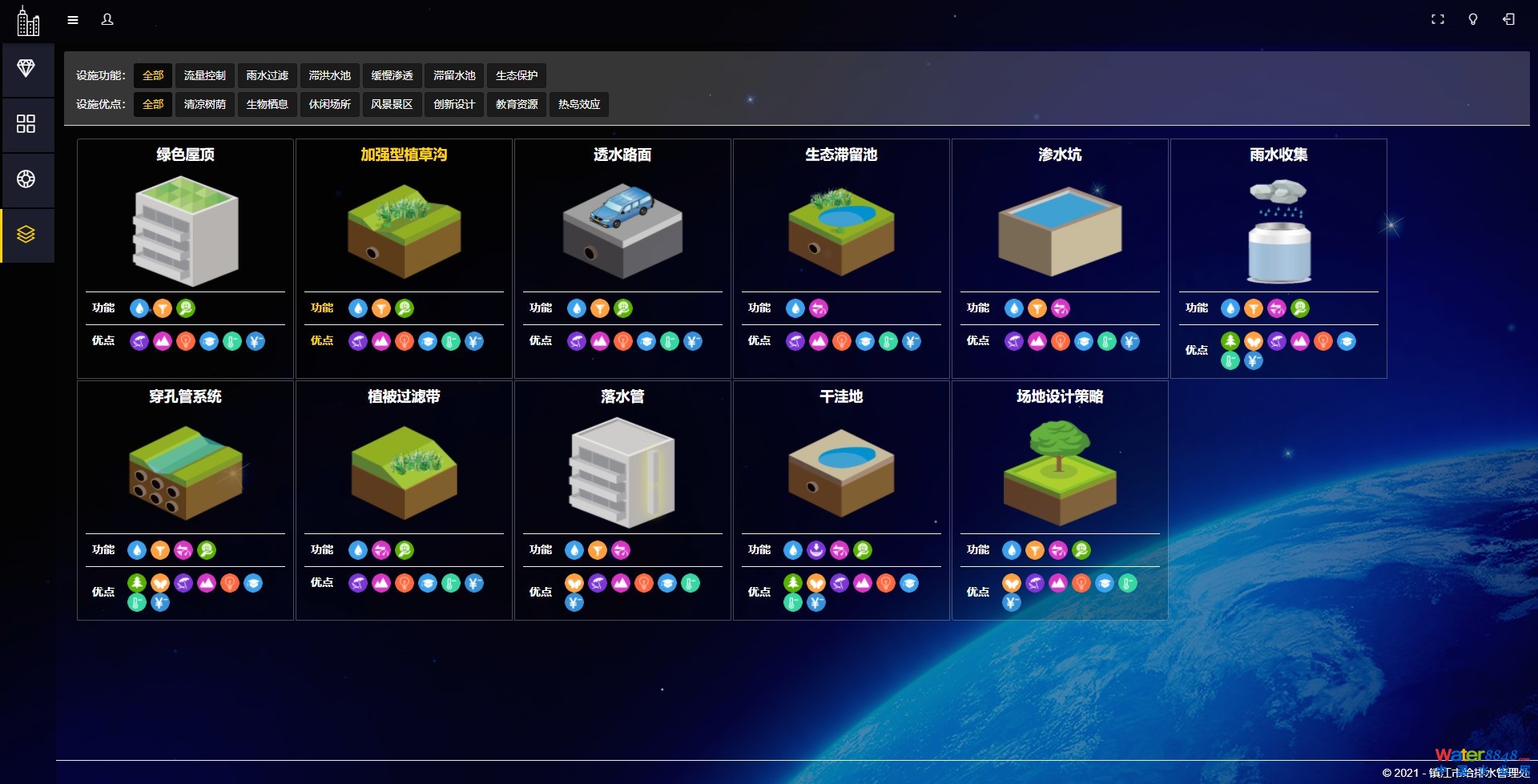Image resolution: width=1538 pixels, height=784 pixels.
Task: Click the logout icon at top right
Action: (1508, 20)
